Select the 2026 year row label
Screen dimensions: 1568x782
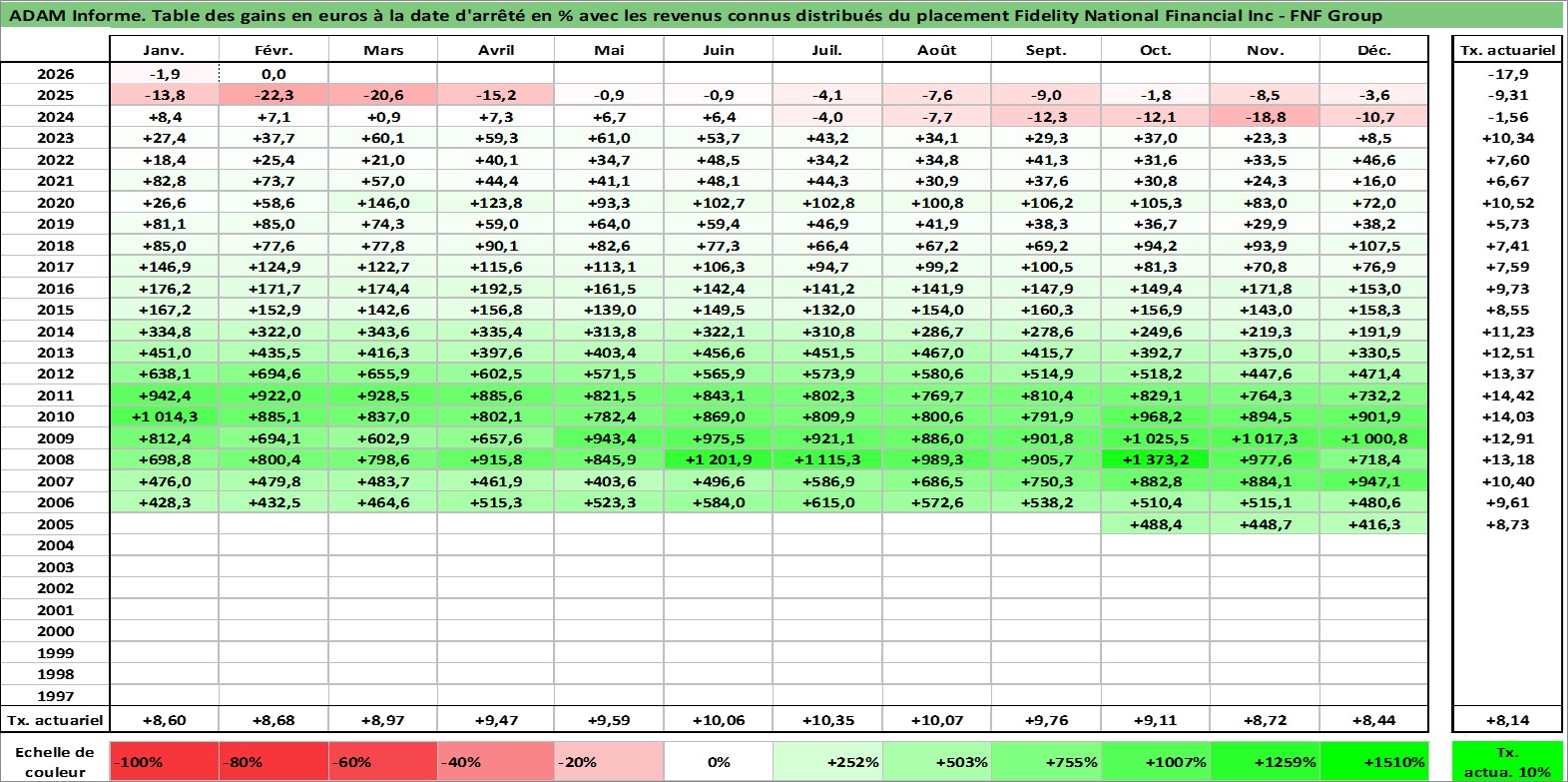pyautogui.click(x=56, y=74)
